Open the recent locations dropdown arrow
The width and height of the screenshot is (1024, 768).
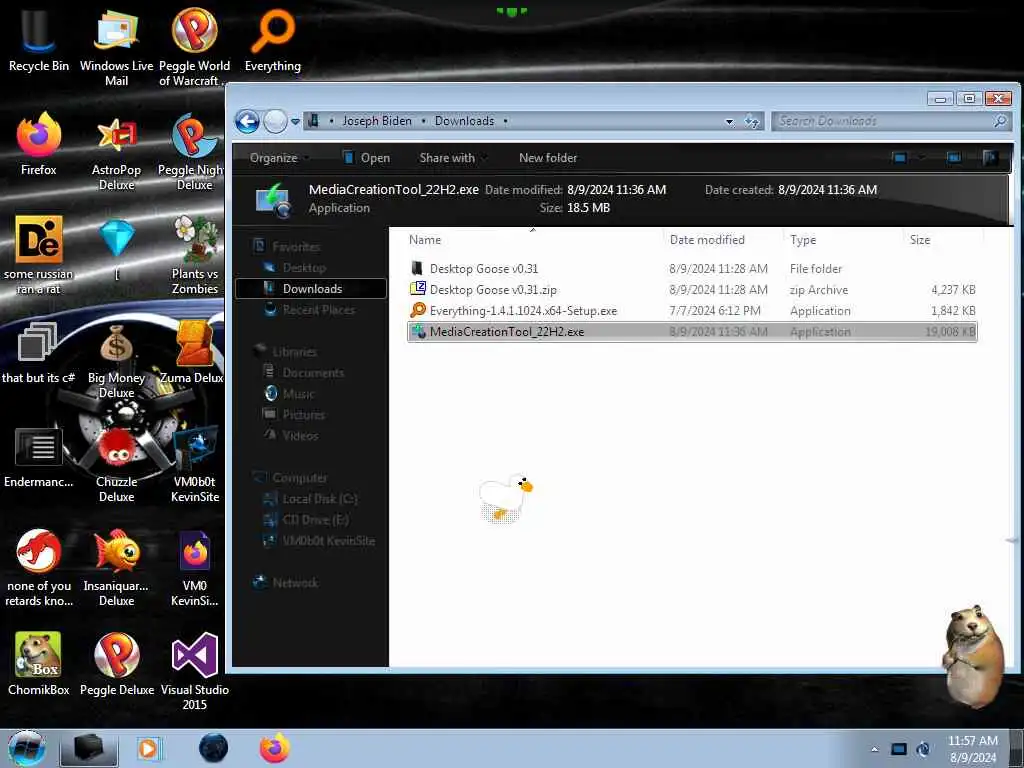pos(295,121)
